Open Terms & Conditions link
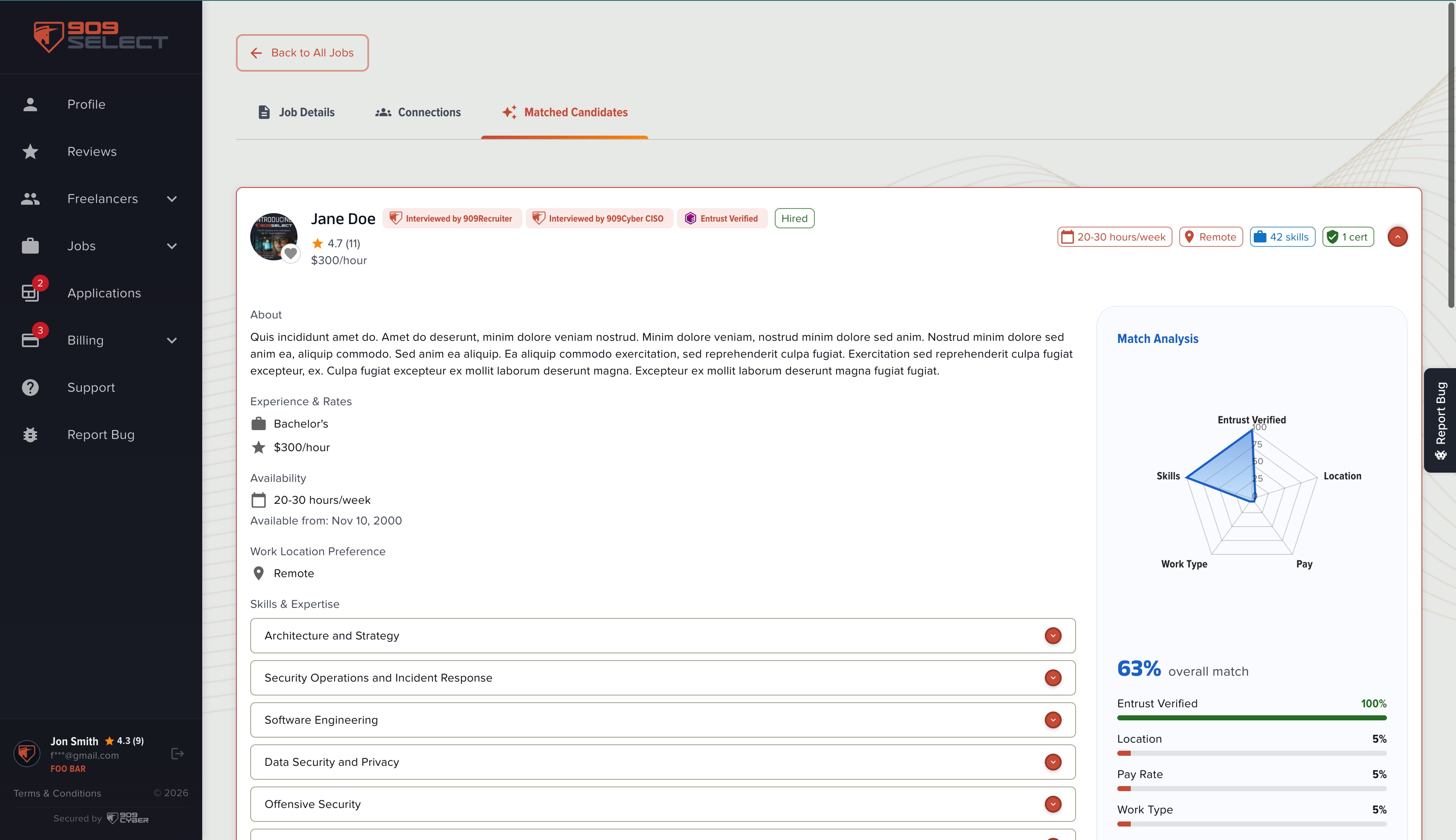This screenshot has height=840, width=1456. tap(56, 793)
